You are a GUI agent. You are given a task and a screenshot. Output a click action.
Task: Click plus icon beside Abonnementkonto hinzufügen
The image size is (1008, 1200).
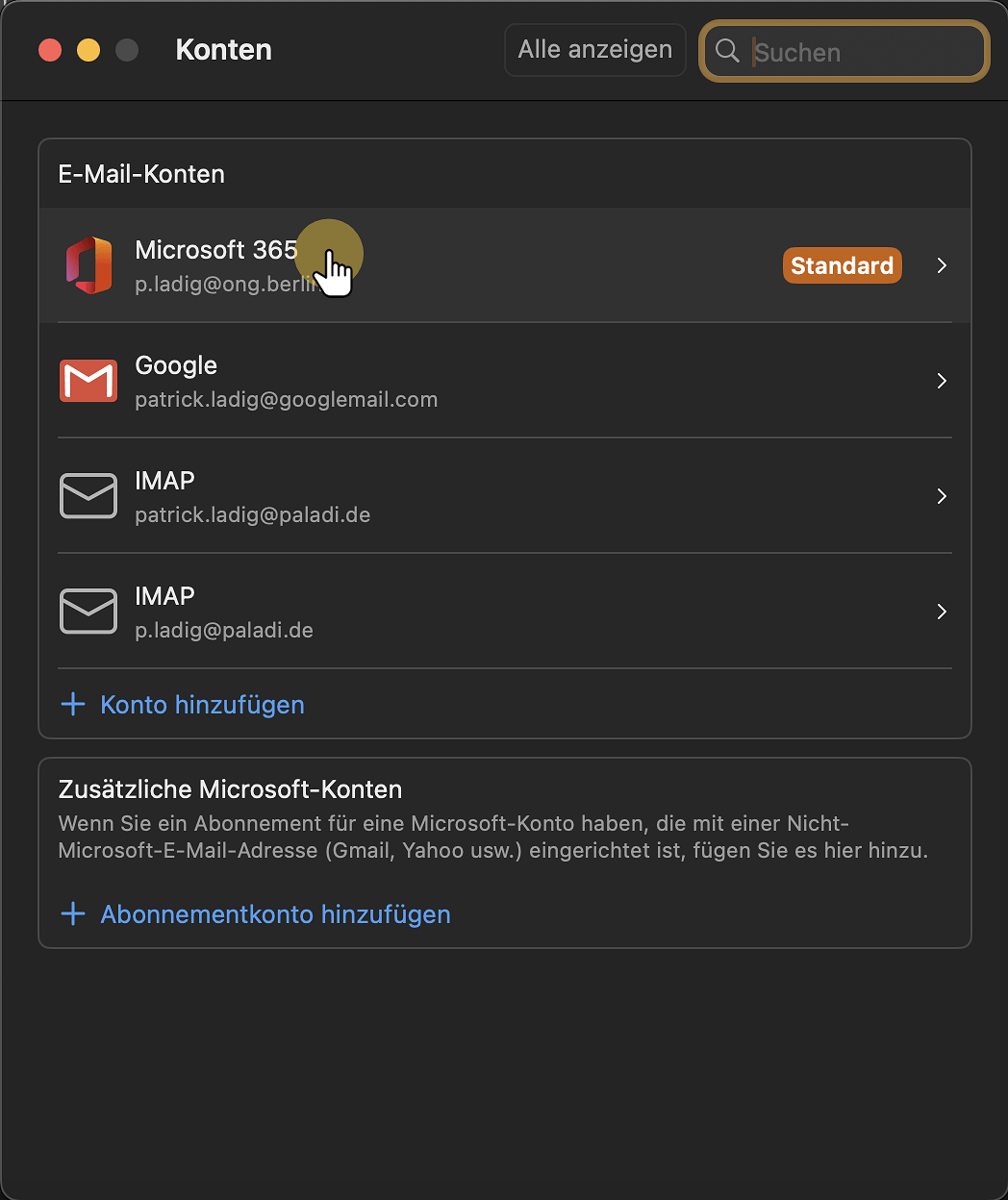pyautogui.click(x=73, y=914)
